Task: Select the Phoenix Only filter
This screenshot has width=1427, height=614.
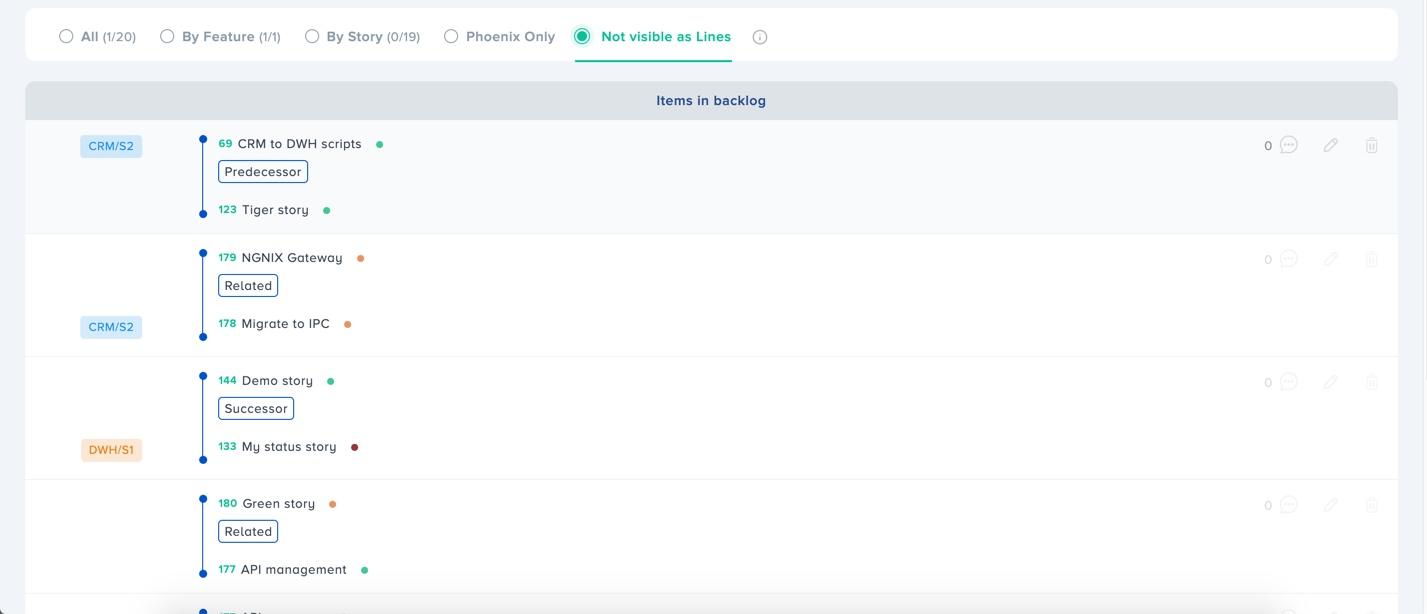Action: pos(451,36)
